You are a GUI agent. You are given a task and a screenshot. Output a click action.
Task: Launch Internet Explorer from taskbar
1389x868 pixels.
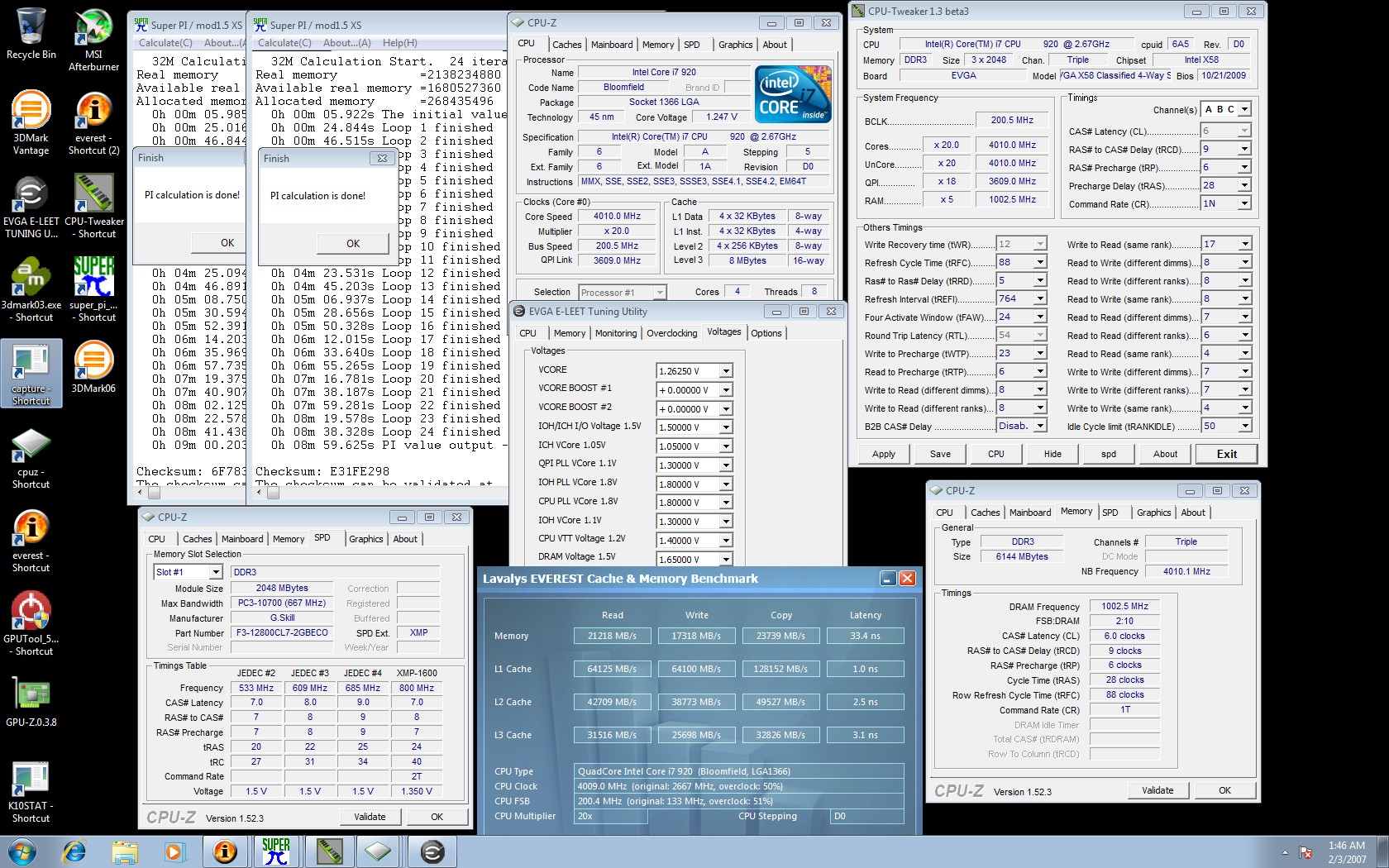[x=74, y=851]
